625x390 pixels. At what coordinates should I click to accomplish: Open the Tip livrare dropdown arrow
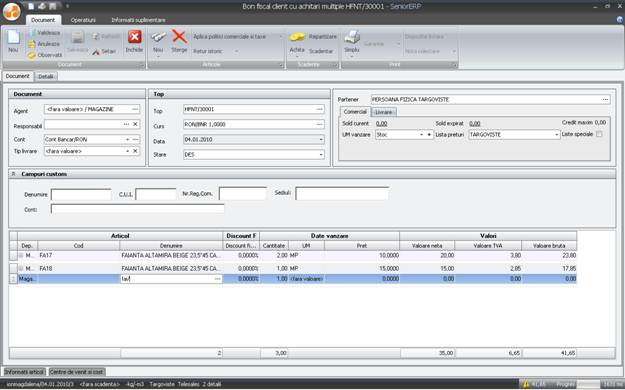[128, 151]
